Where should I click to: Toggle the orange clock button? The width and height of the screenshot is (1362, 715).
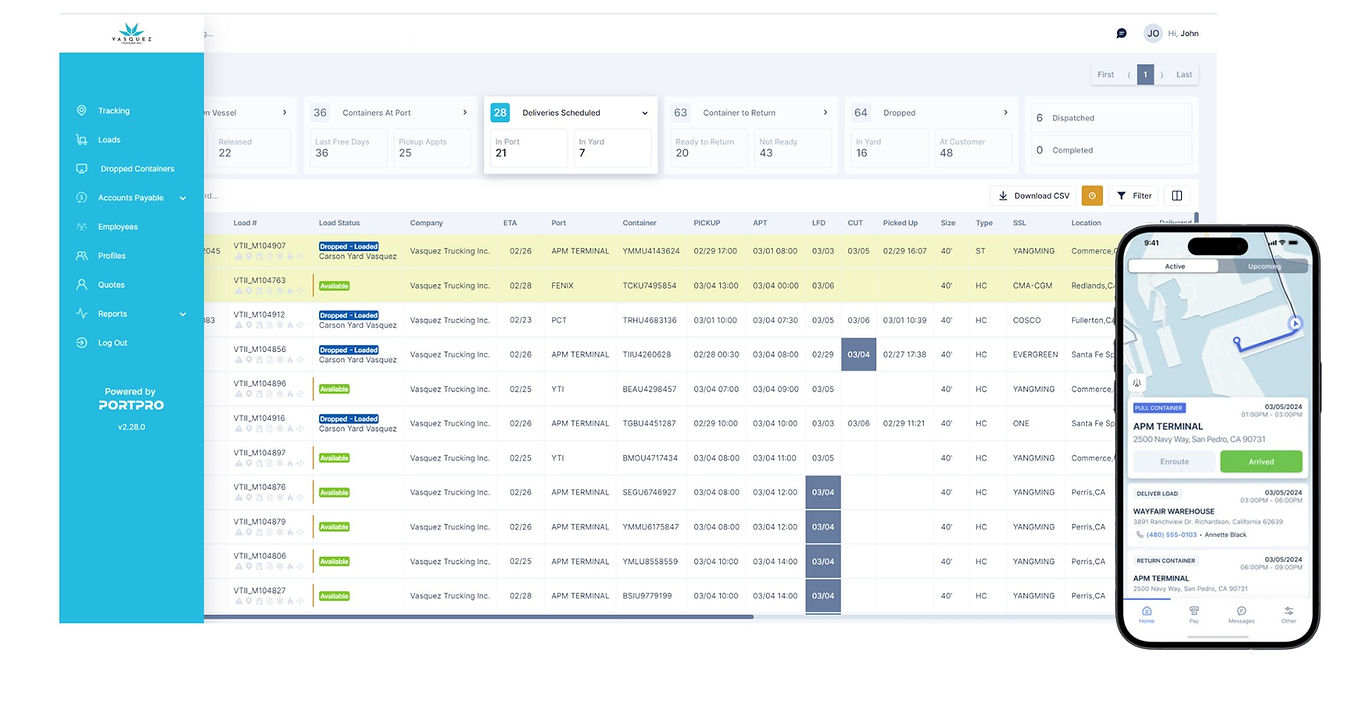coord(1092,196)
